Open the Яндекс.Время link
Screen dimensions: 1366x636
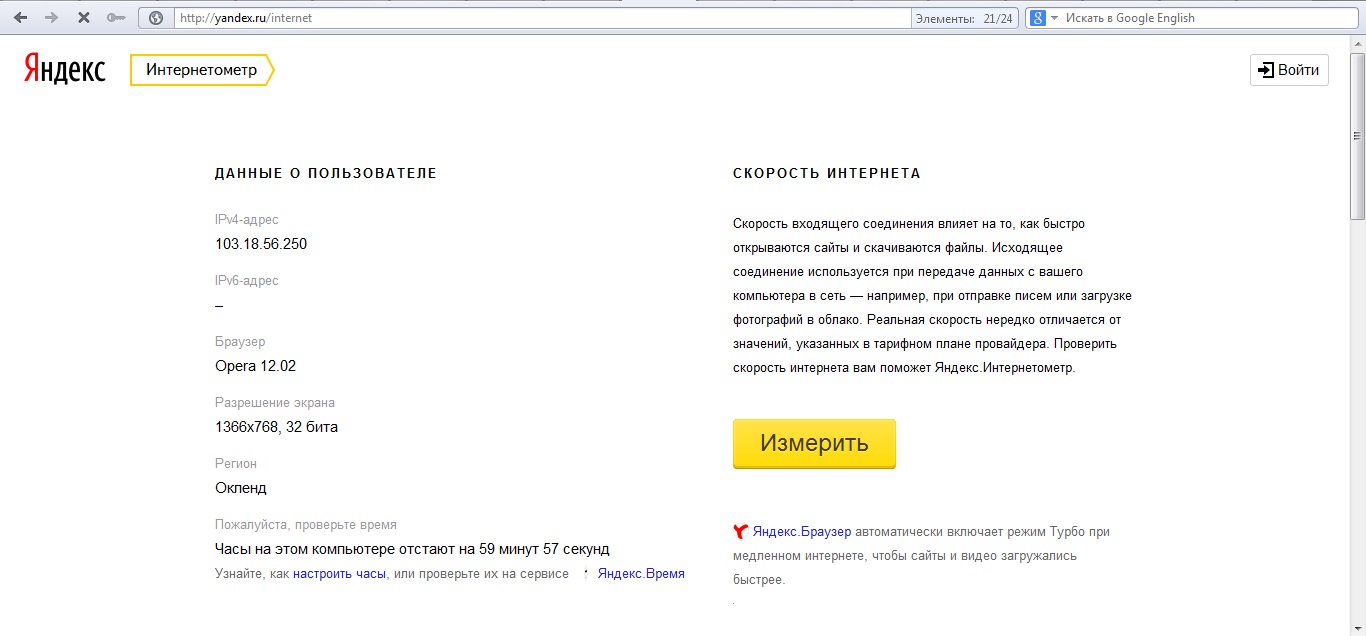coord(641,574)
